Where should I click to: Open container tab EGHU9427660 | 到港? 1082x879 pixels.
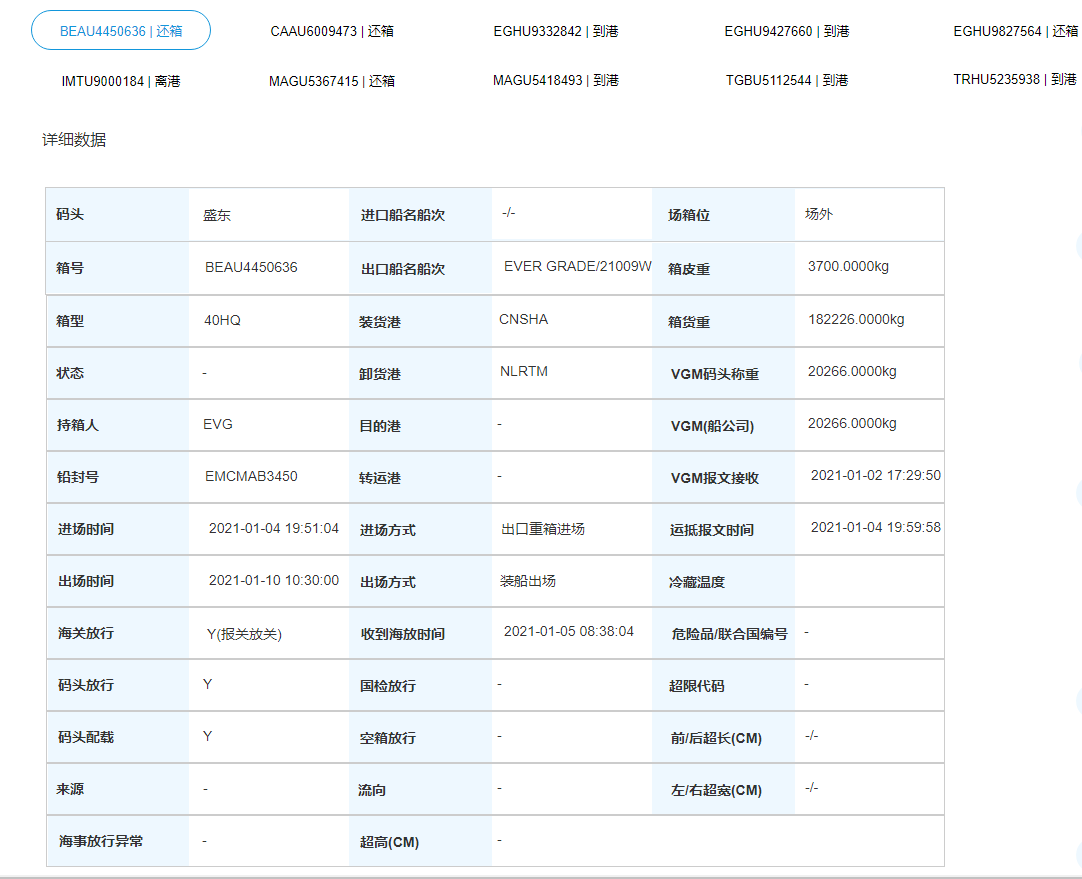click(787, 31)
